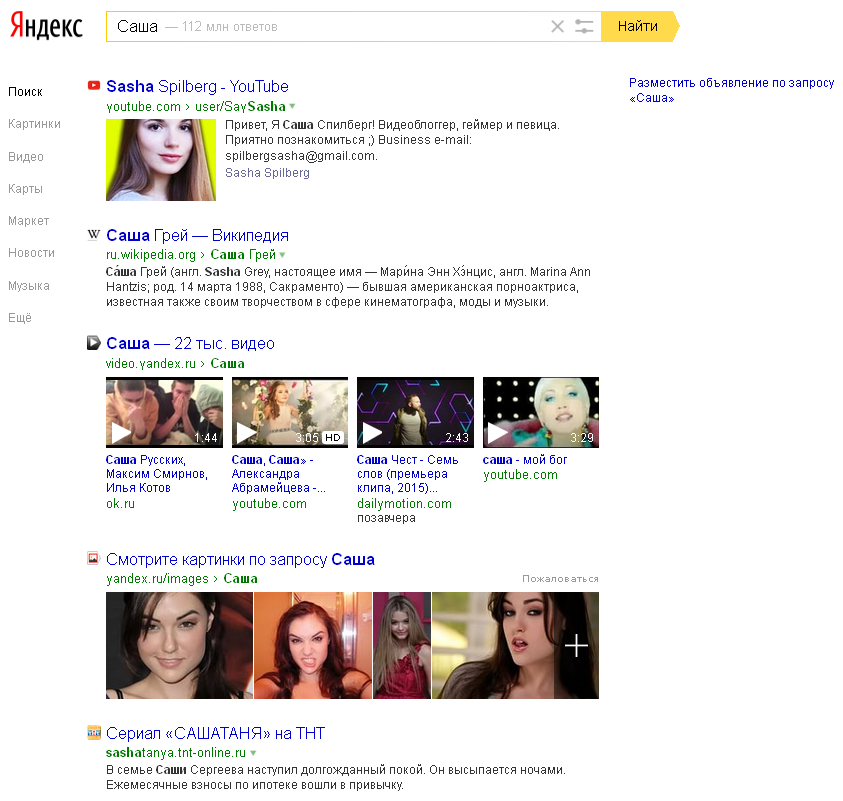Open the second image result, snarling redhead selfie
Image resolution: width=843 pixels, height=801 pixels.
313,646
